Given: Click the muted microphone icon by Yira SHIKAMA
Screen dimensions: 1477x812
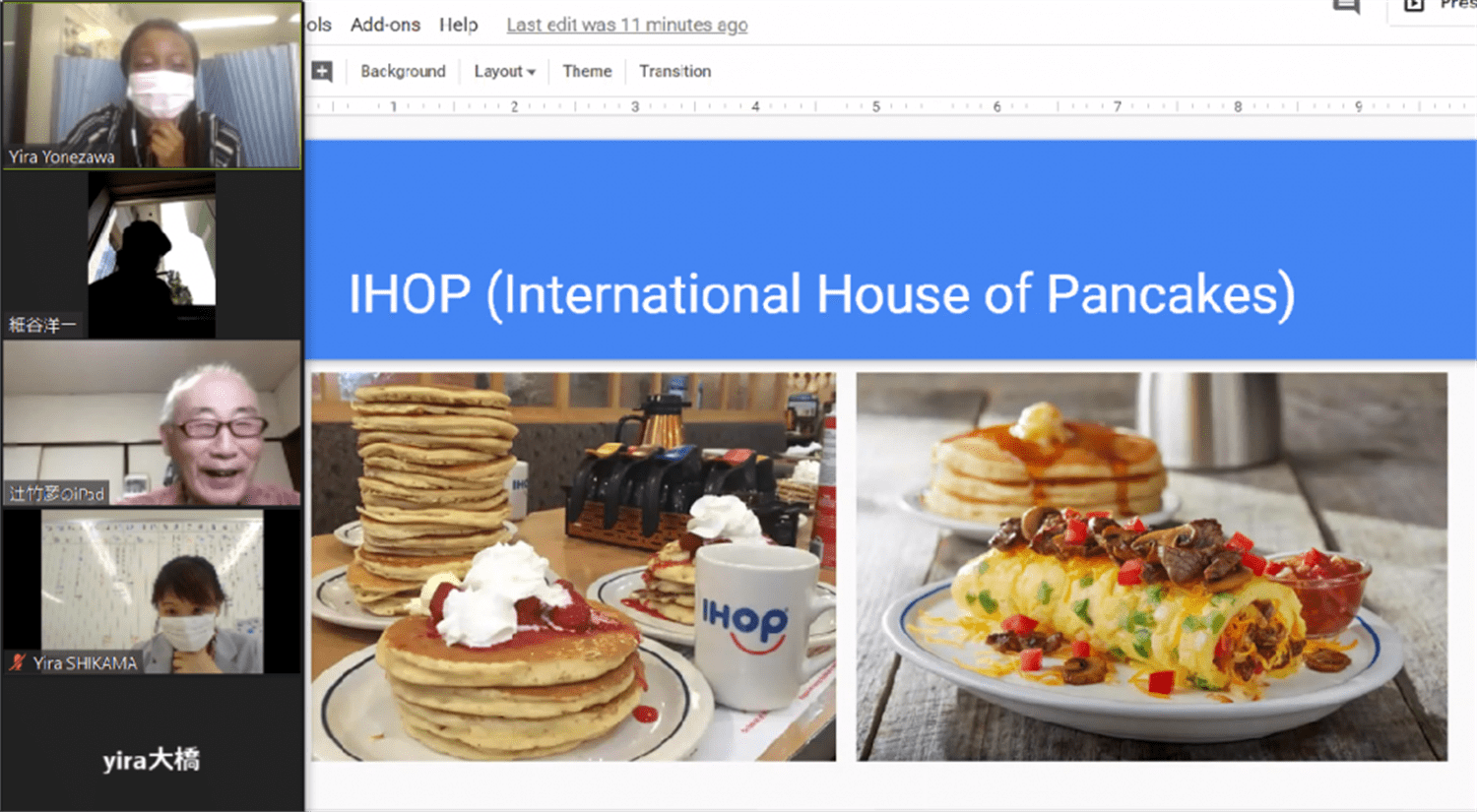Looking at the screenshot, I should [17, 662].
